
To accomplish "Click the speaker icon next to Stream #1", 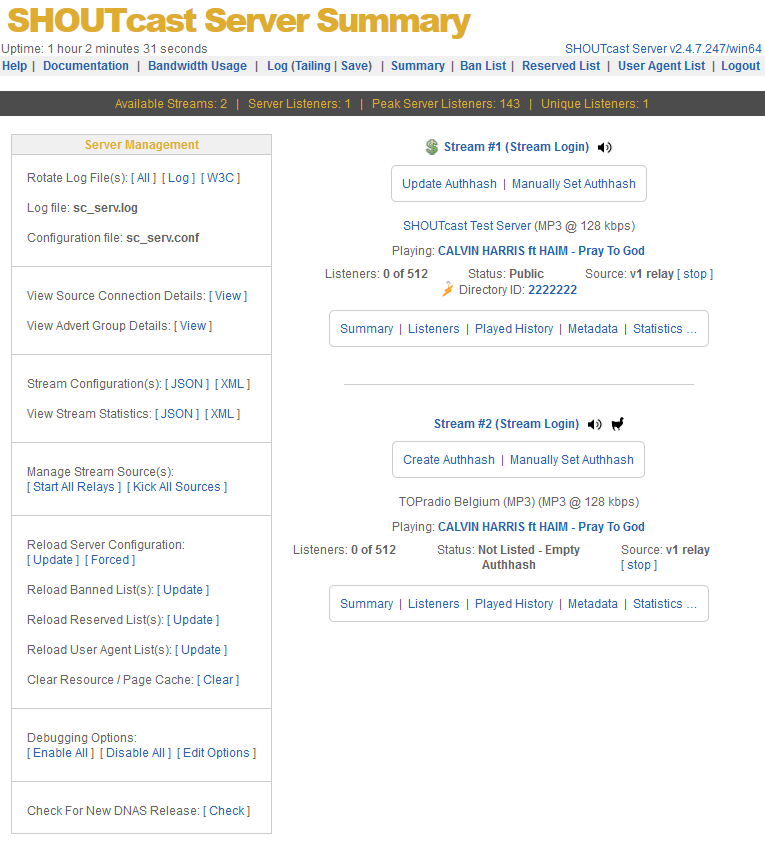I will point(604,147).
